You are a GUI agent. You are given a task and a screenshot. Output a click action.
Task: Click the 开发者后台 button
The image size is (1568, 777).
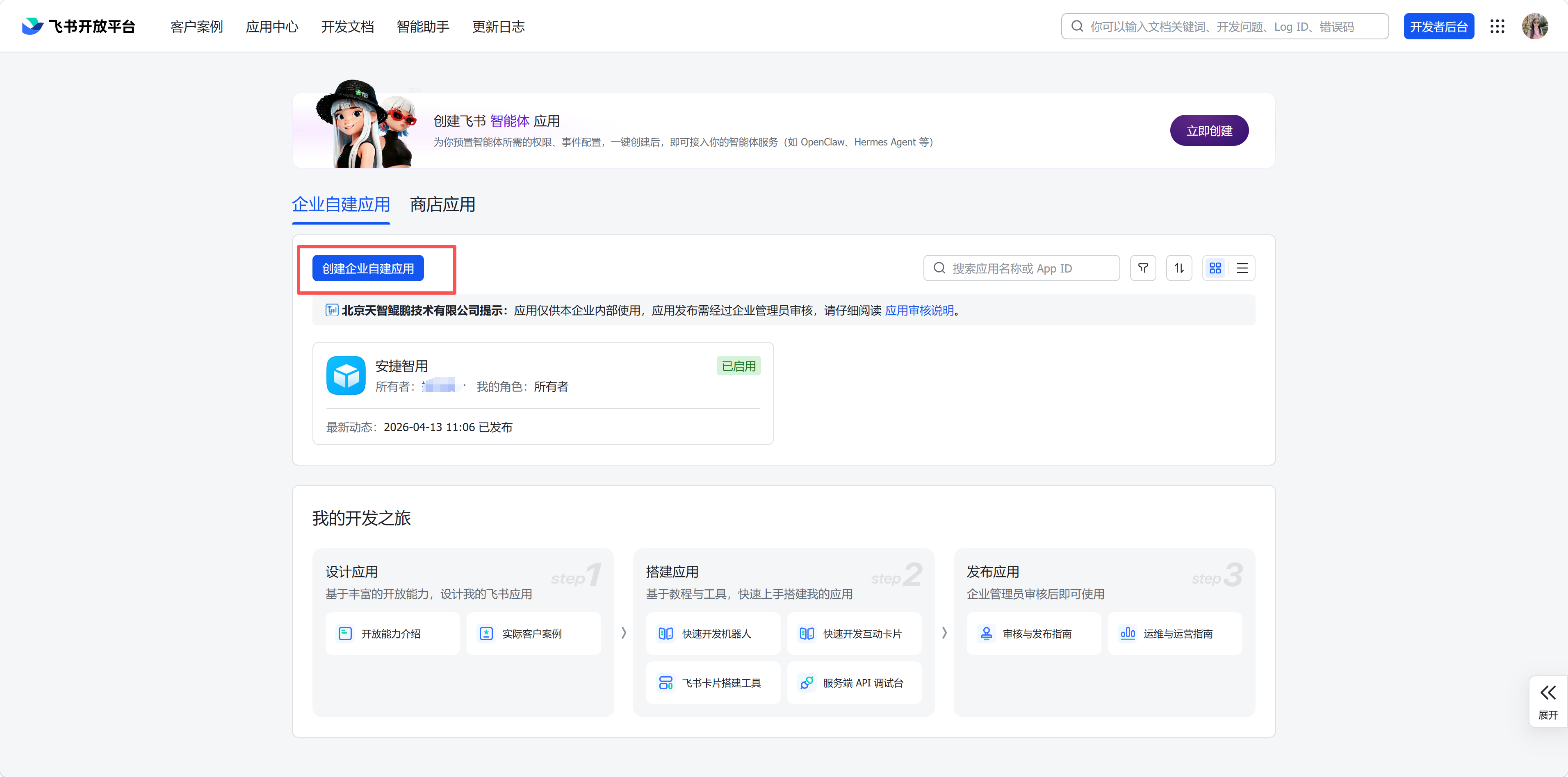1439,26
